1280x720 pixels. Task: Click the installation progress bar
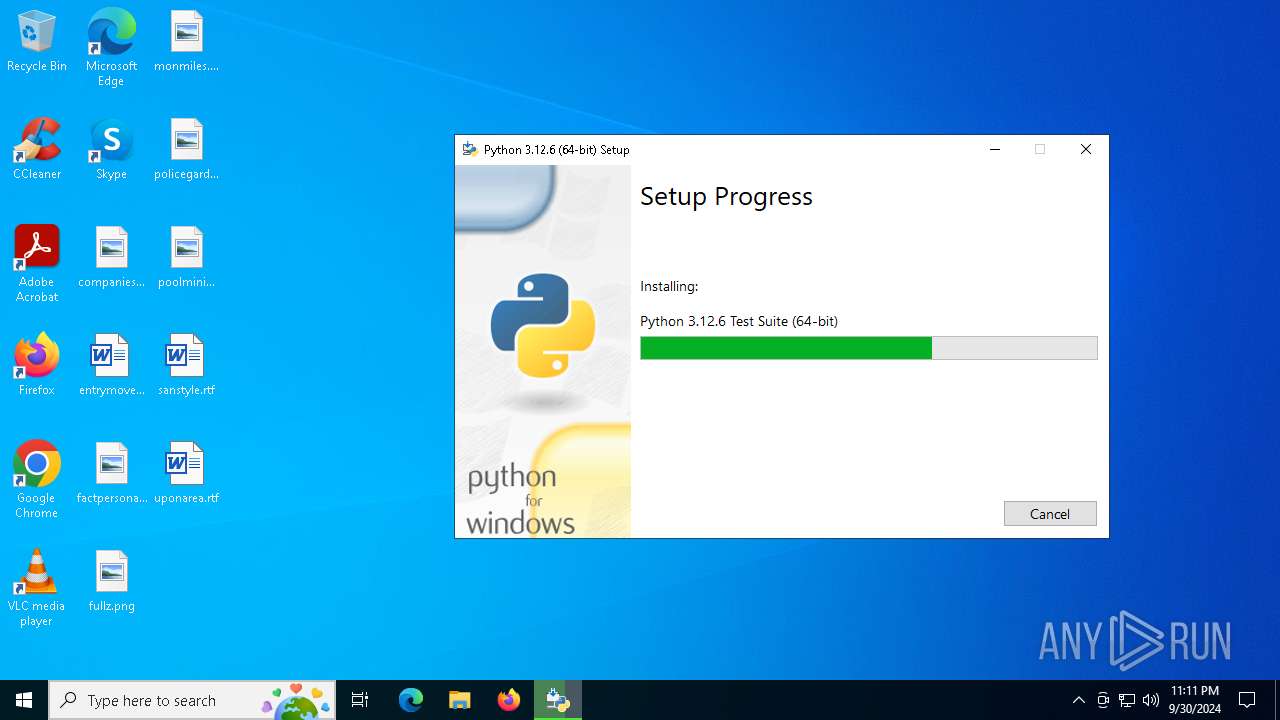pos(869,348)
